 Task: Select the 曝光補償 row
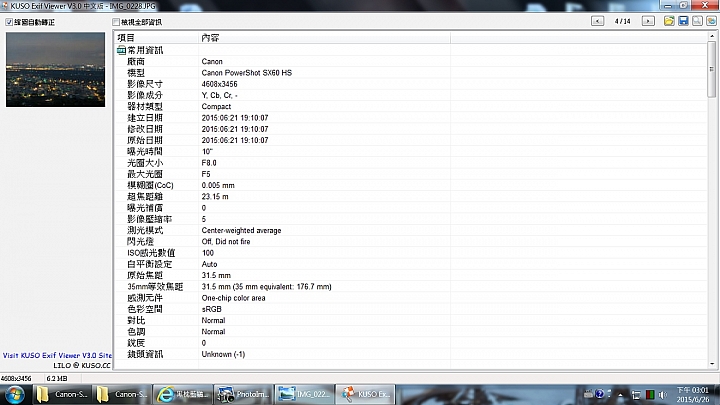(411, 208)
